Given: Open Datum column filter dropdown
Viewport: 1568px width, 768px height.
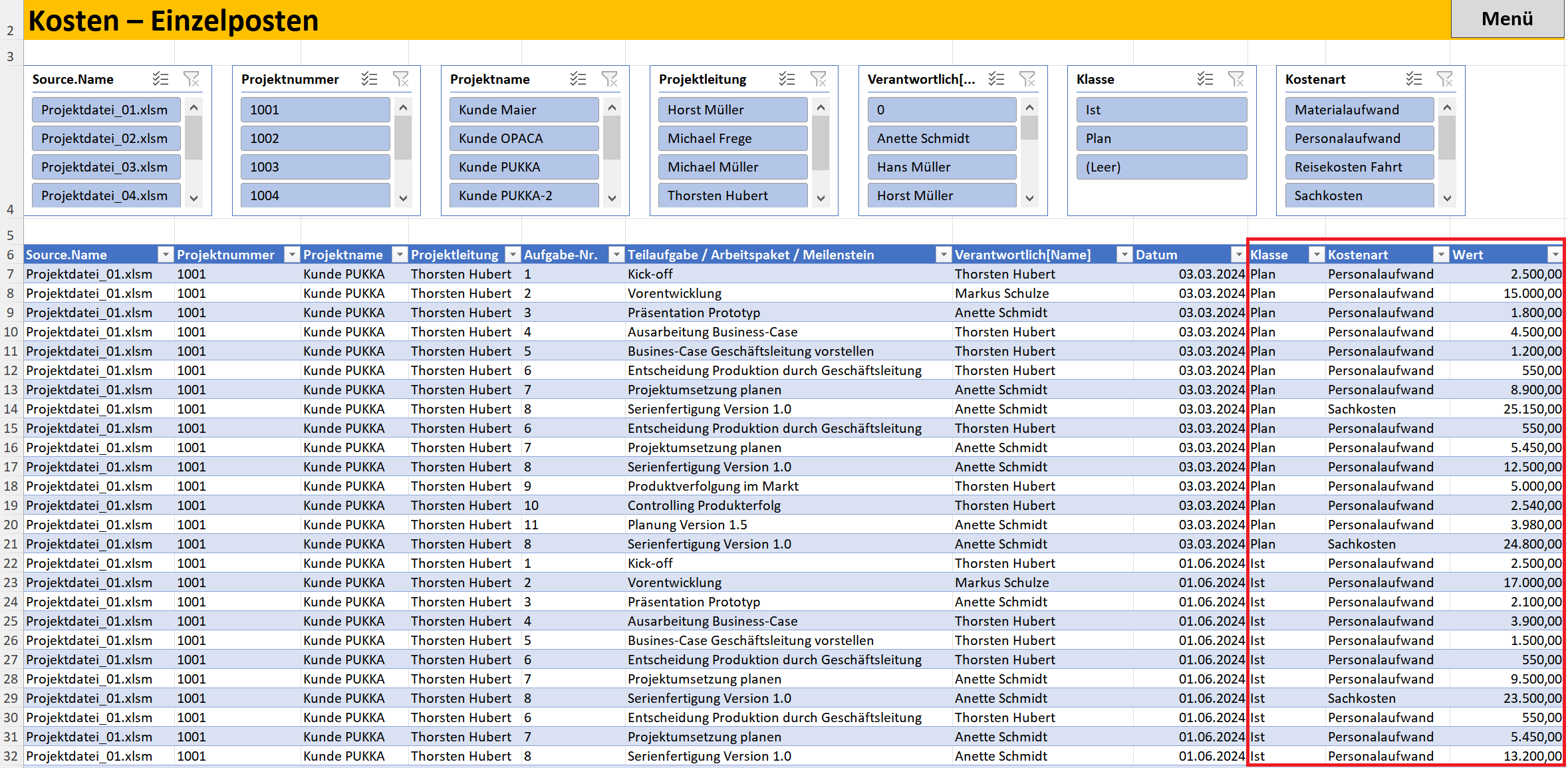Looking at the screenshot, I should point(1238,255).
